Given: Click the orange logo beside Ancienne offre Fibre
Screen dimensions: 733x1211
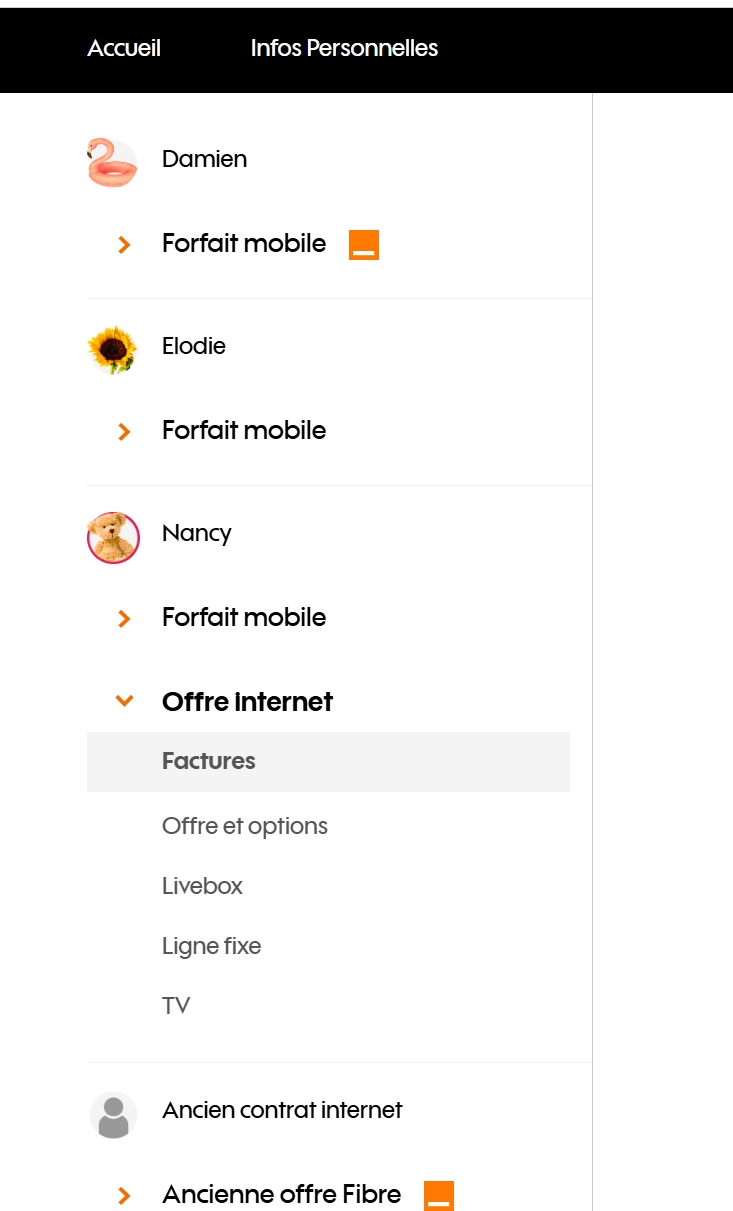Looking at the screenshot, I should (439, 1195).
